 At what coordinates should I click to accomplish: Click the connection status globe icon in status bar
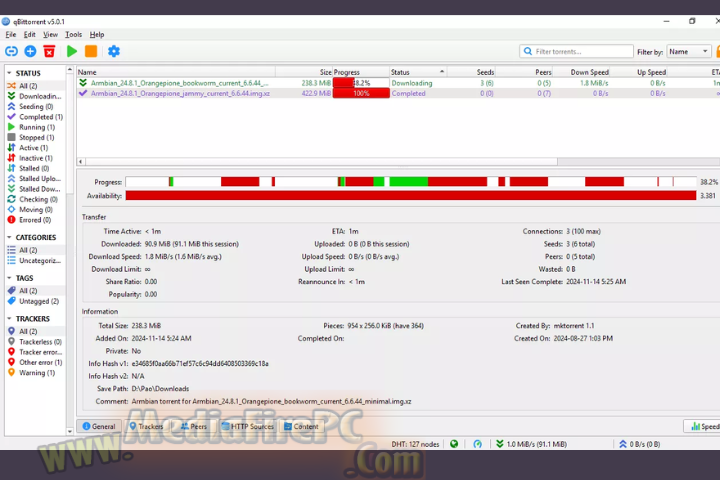[454, 444]
